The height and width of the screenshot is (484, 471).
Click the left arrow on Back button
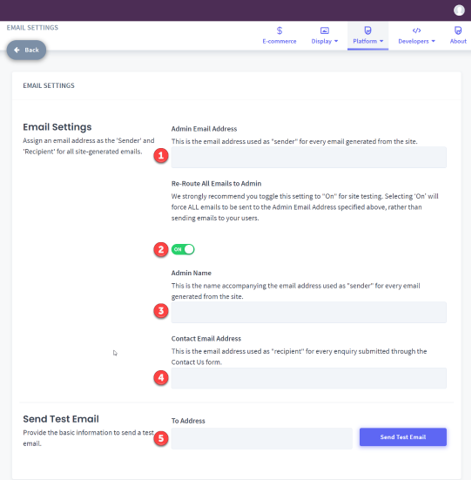pyautogui.click(x=17, y=50)
